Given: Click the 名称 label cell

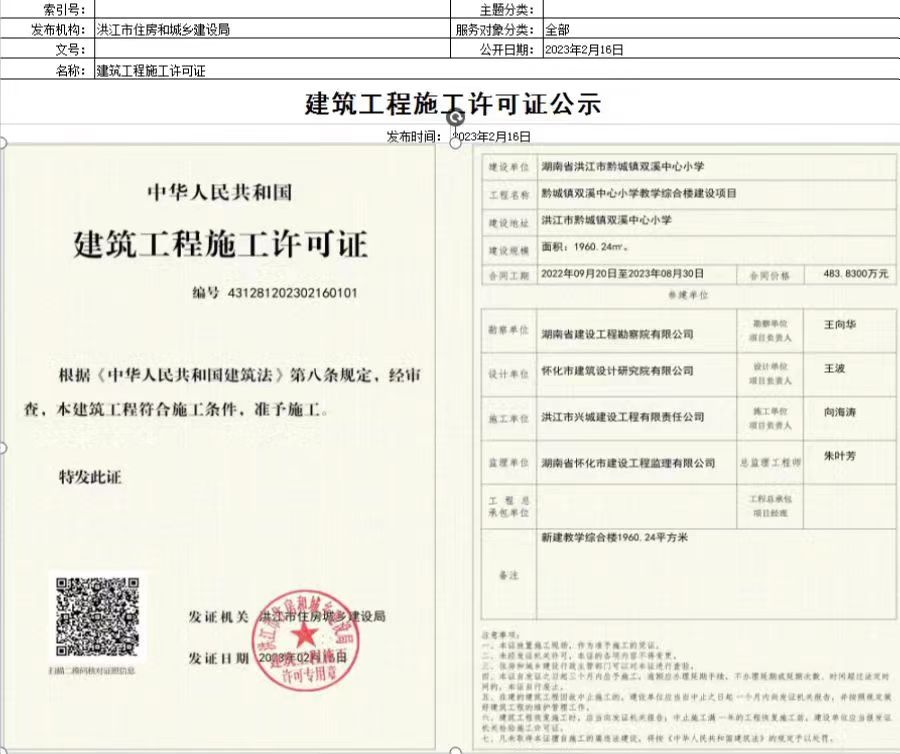Looking at the screenshot, I should pyautogui.click(x=47, y=70).
